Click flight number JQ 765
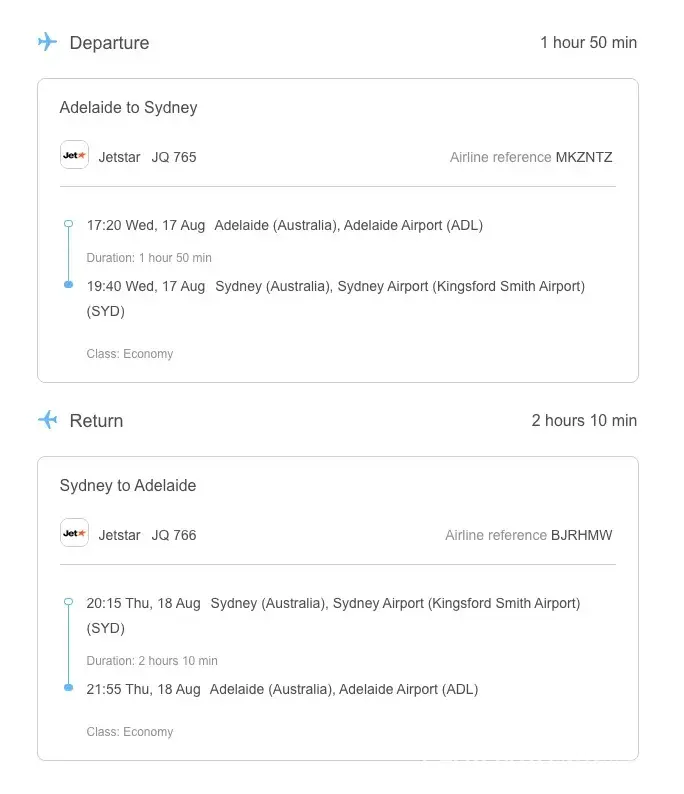The image size is (684, 794). tap(174, 157)
